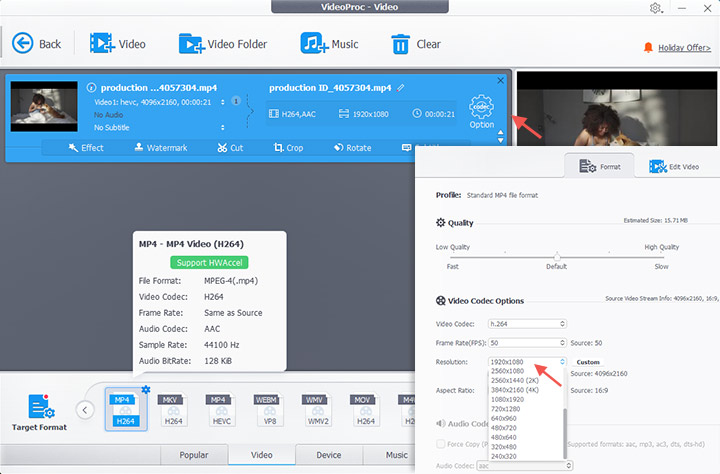
Task: Select WMV WMV2 format preset
Action: (318, 409)
